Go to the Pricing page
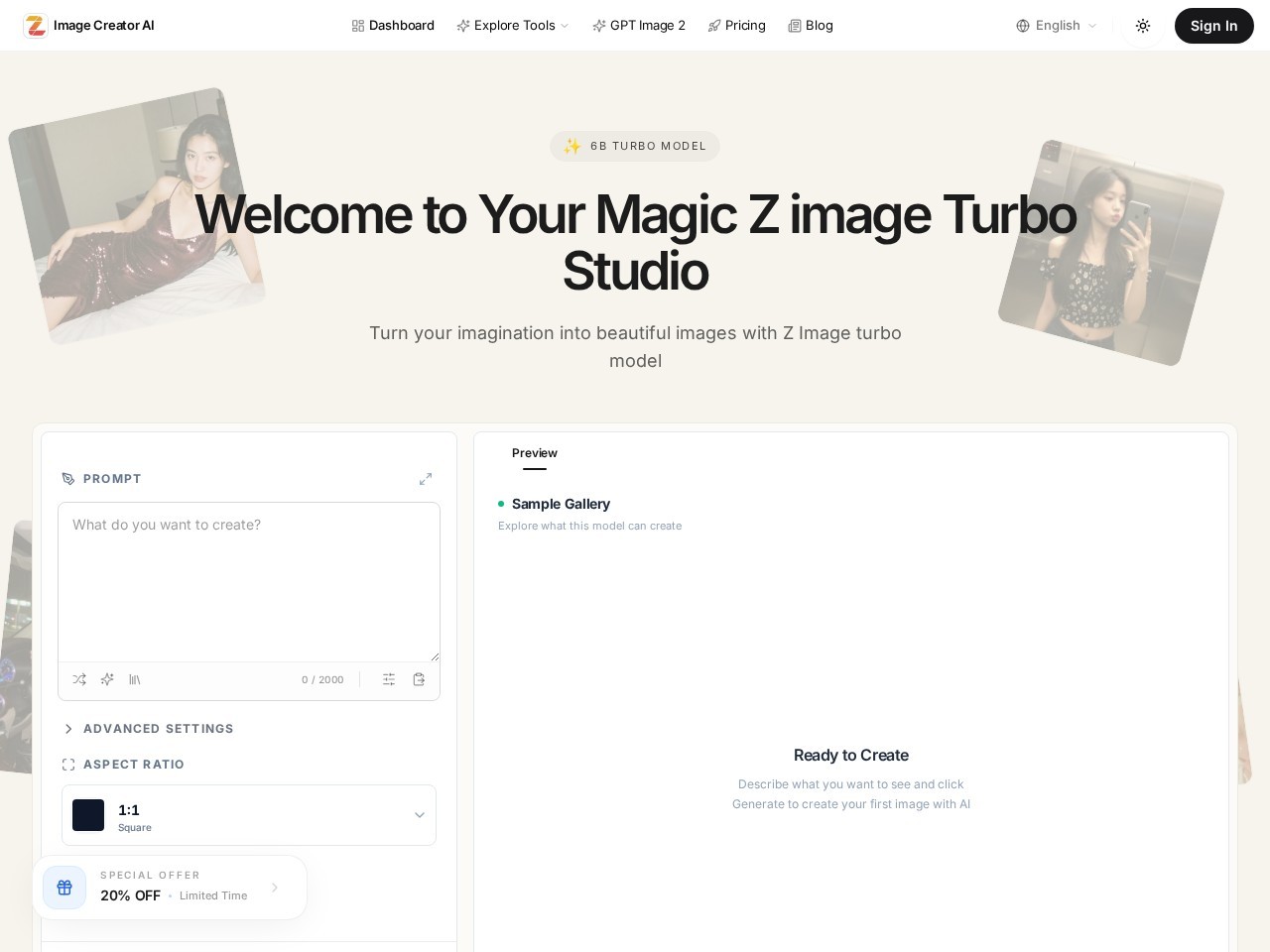This screenshot has width=1270, height=952. (736, 26)
